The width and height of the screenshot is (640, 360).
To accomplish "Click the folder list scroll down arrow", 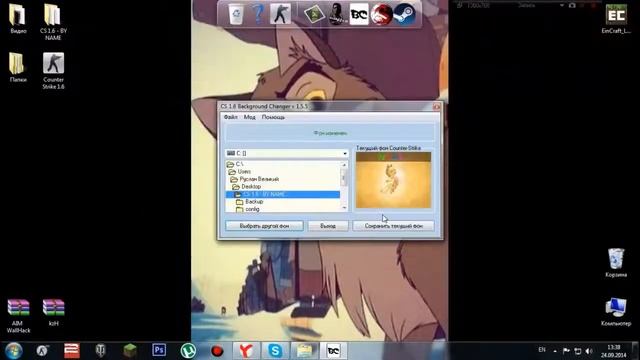I will pos(344,208).
